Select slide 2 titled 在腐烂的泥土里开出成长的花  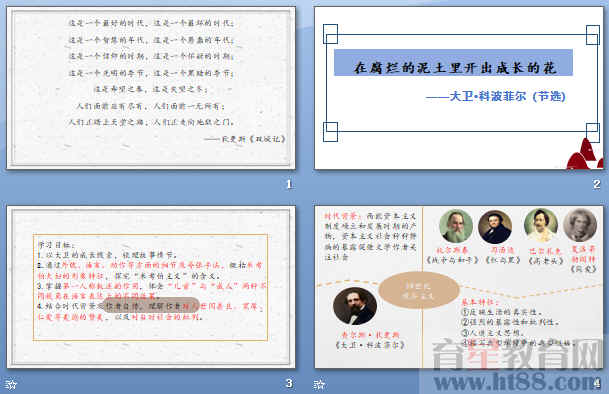point(459,88)
